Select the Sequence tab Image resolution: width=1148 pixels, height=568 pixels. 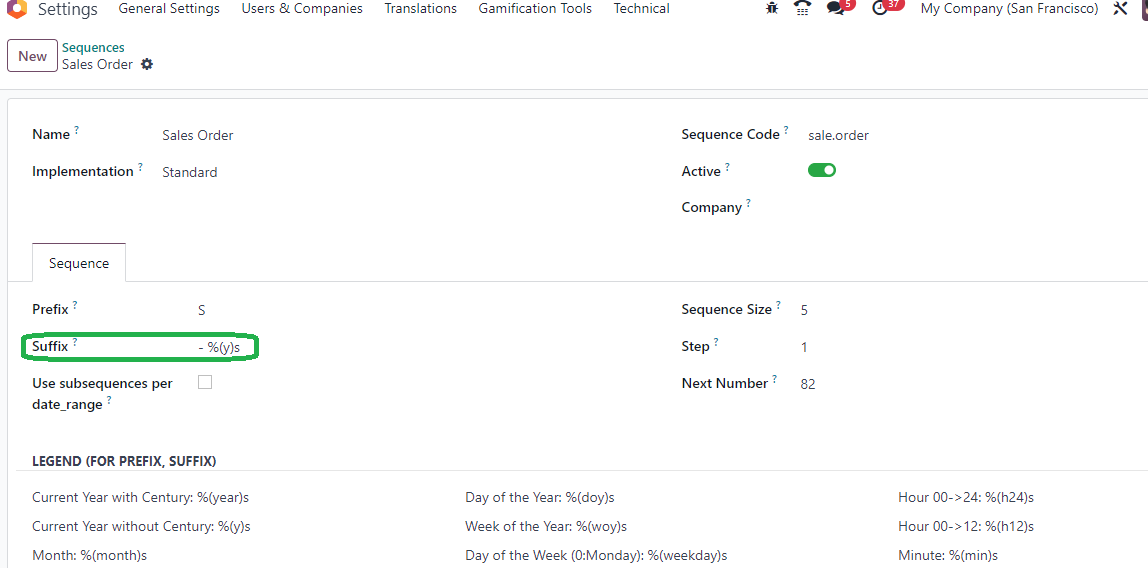[x=79, y=263]
